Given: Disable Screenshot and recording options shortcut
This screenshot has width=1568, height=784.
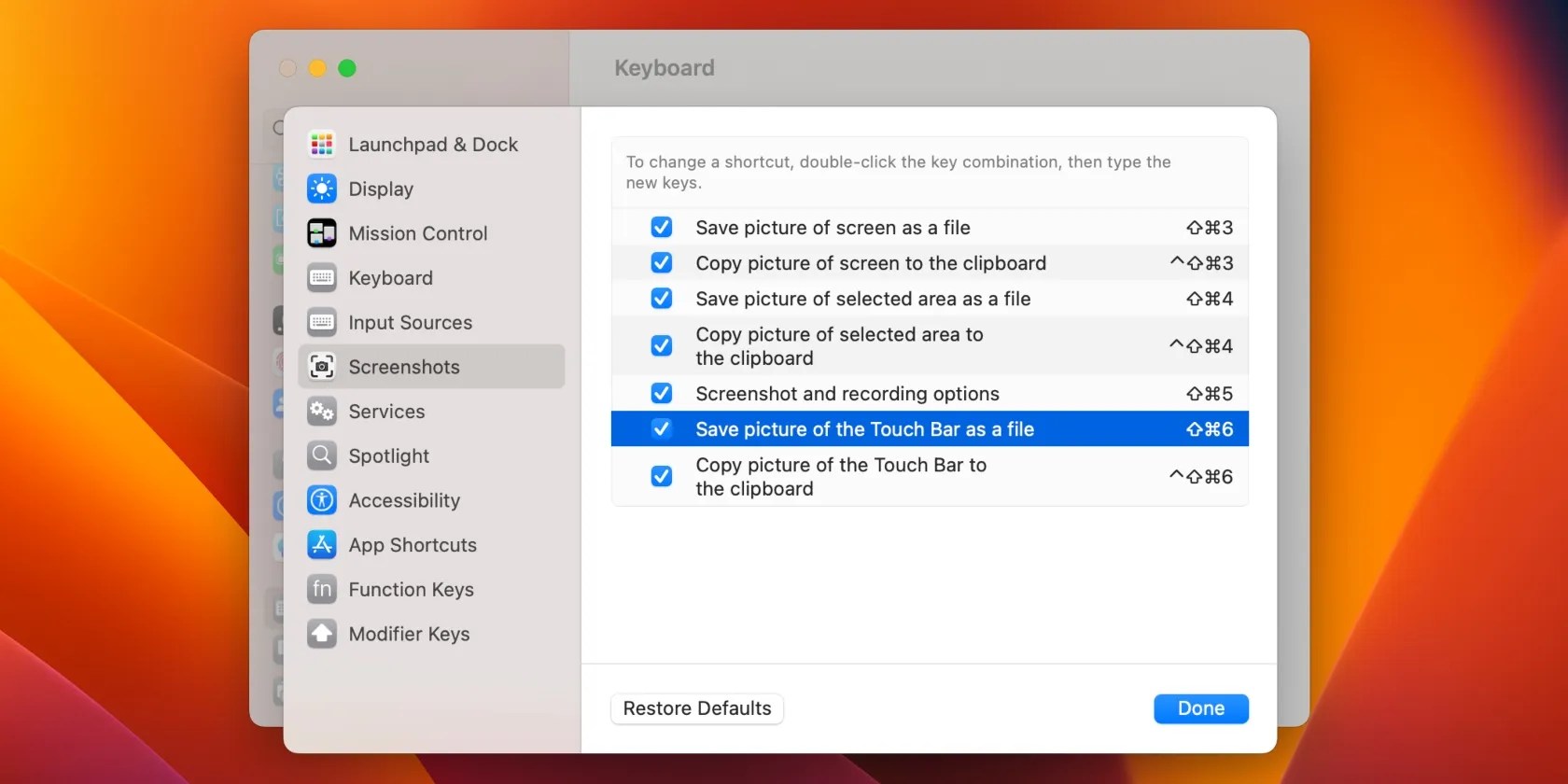Looking at the screenshot, I should click(x=662, y=393).
